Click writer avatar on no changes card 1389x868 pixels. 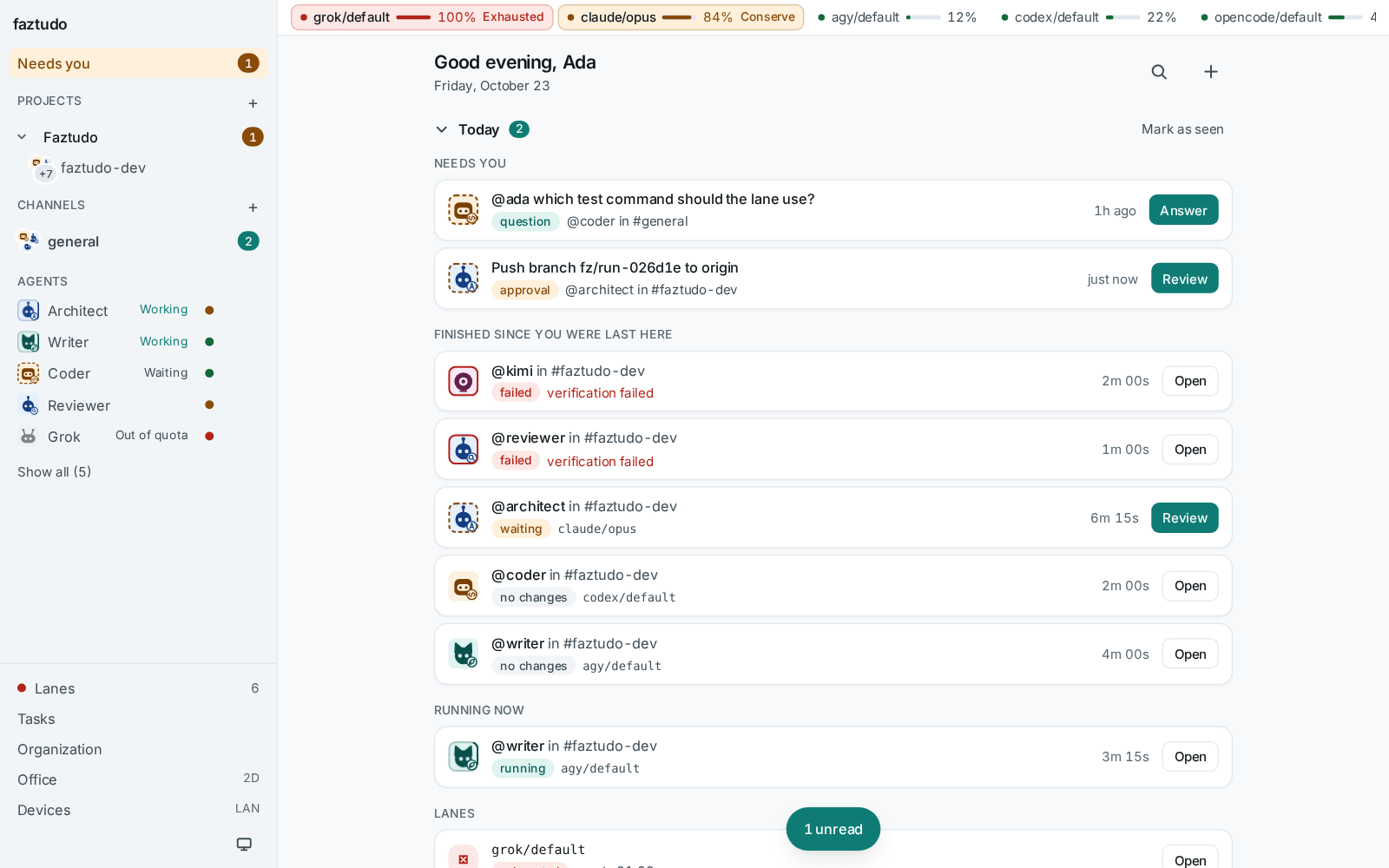[x=464, y=654]
